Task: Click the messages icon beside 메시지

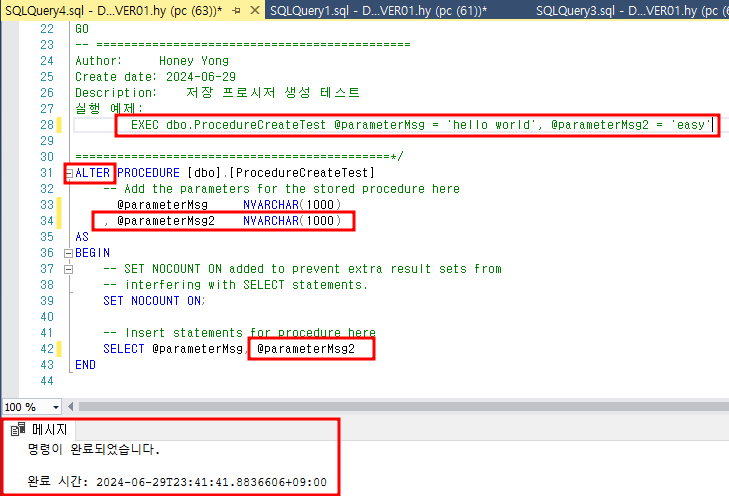Action: [x=18, y=429]
